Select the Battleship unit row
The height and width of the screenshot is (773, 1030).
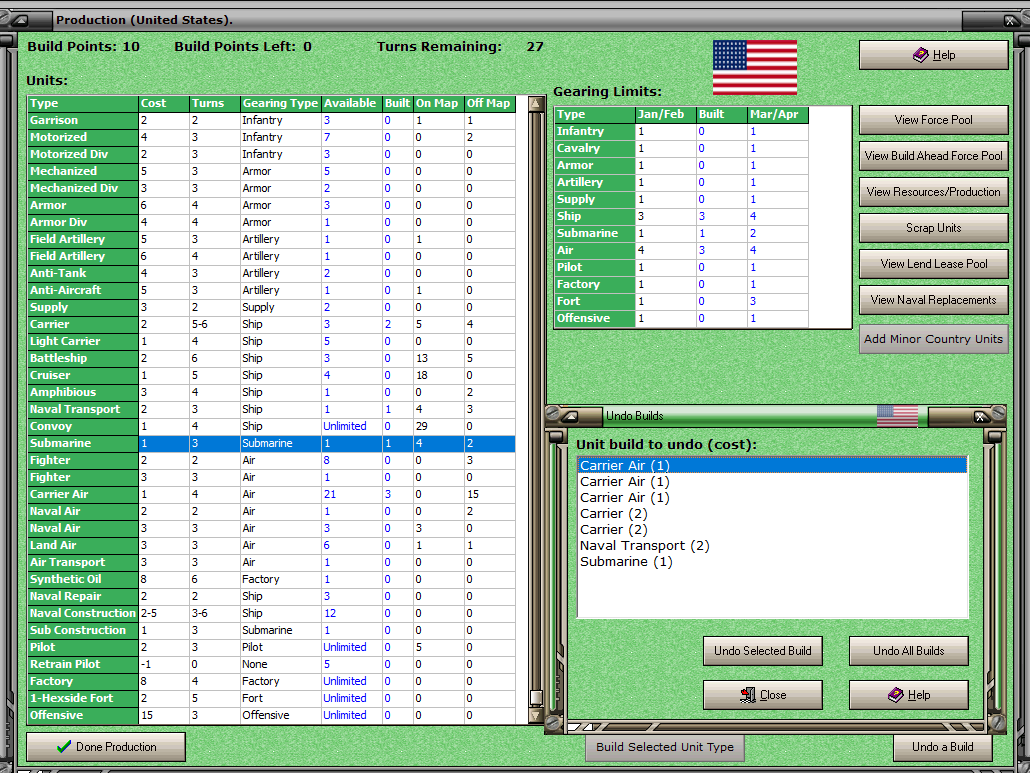271,359
